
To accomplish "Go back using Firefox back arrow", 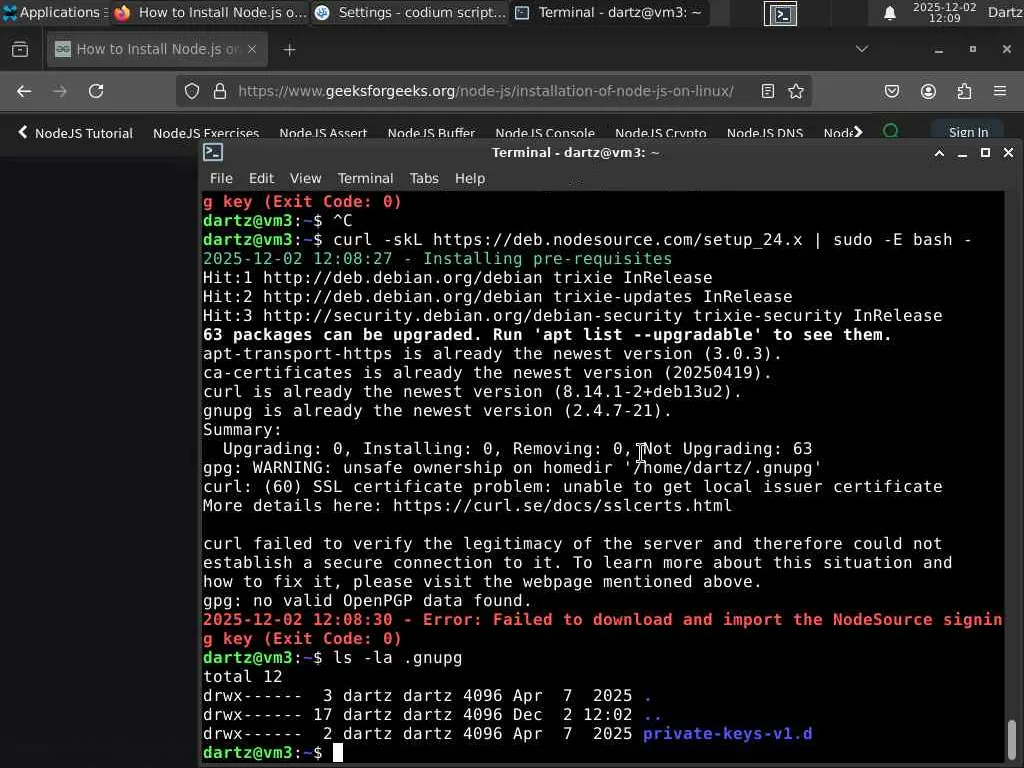I will [24, 91].
